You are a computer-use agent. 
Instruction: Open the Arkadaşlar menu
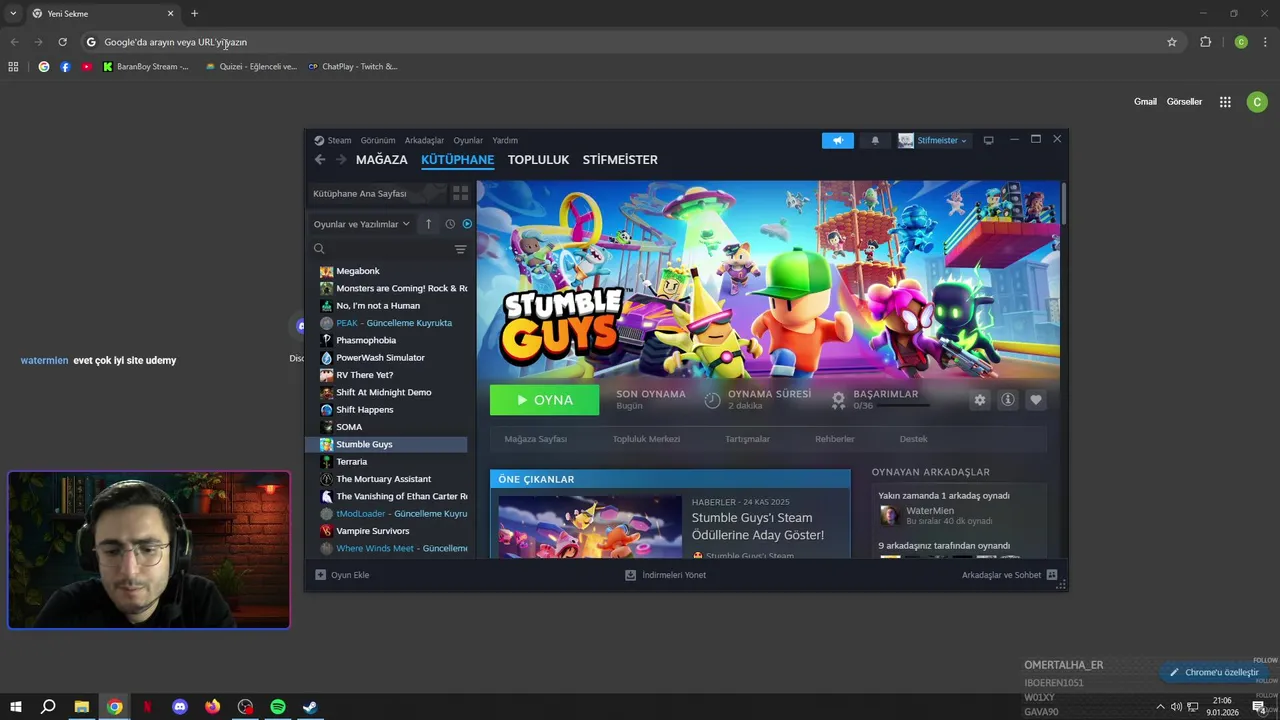point(424,140)
